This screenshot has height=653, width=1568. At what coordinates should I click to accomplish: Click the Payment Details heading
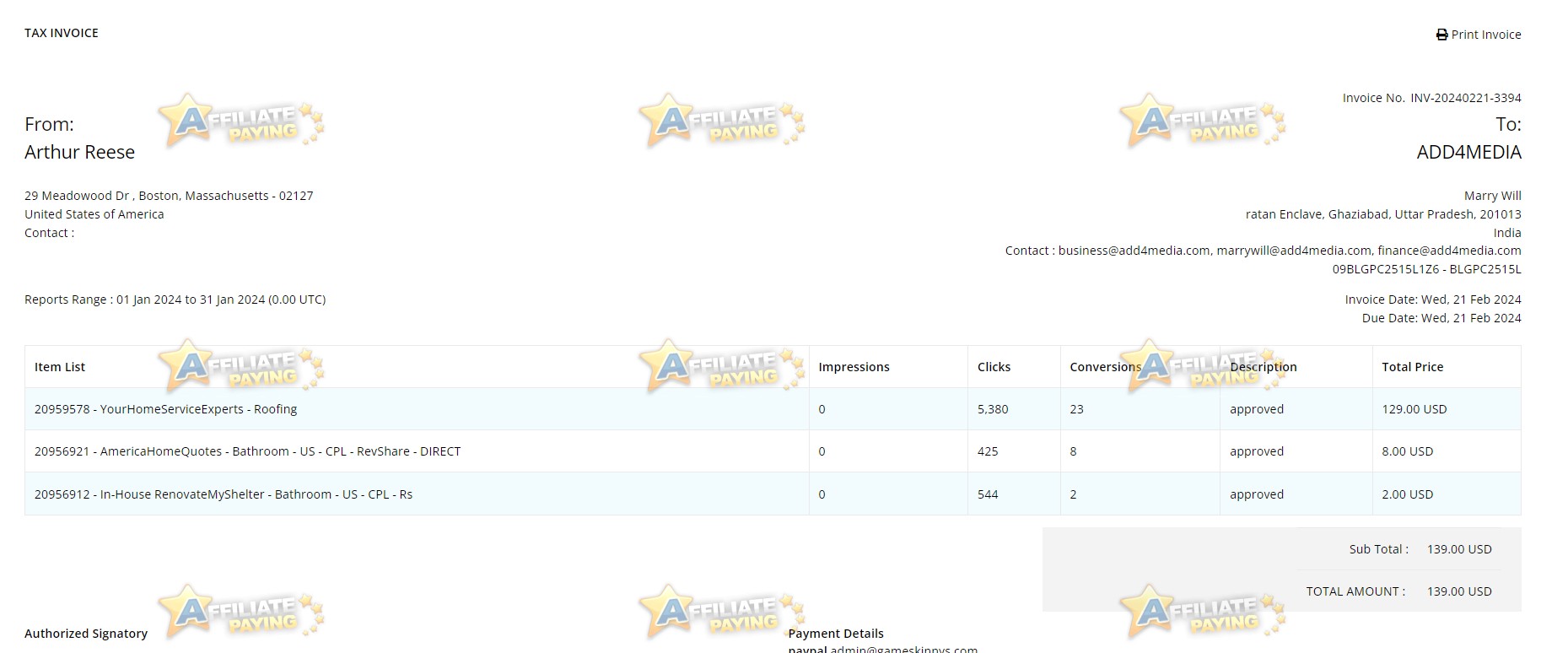pyautogui.click(x=836, y=634)
